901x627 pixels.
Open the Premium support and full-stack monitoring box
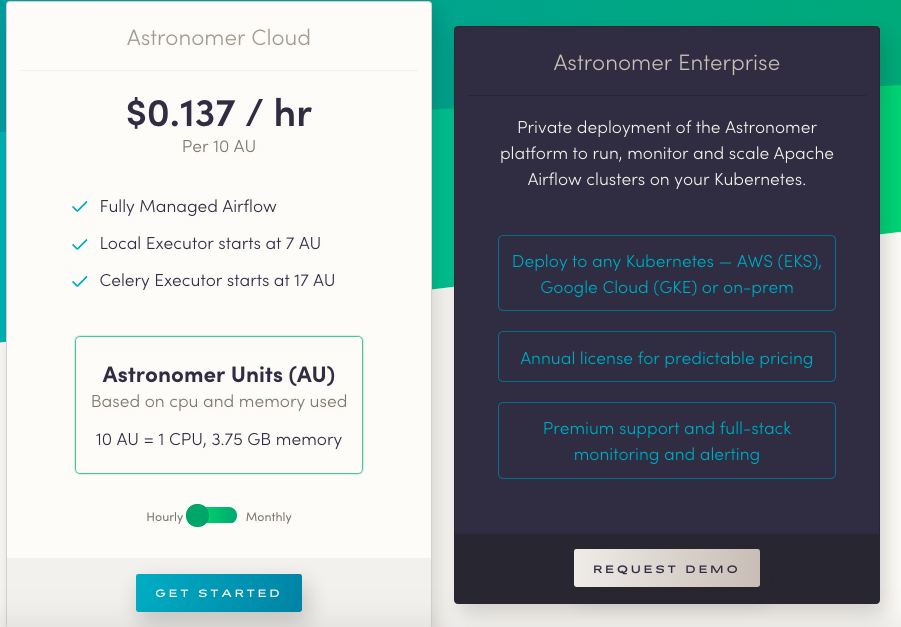pos(667,440)
